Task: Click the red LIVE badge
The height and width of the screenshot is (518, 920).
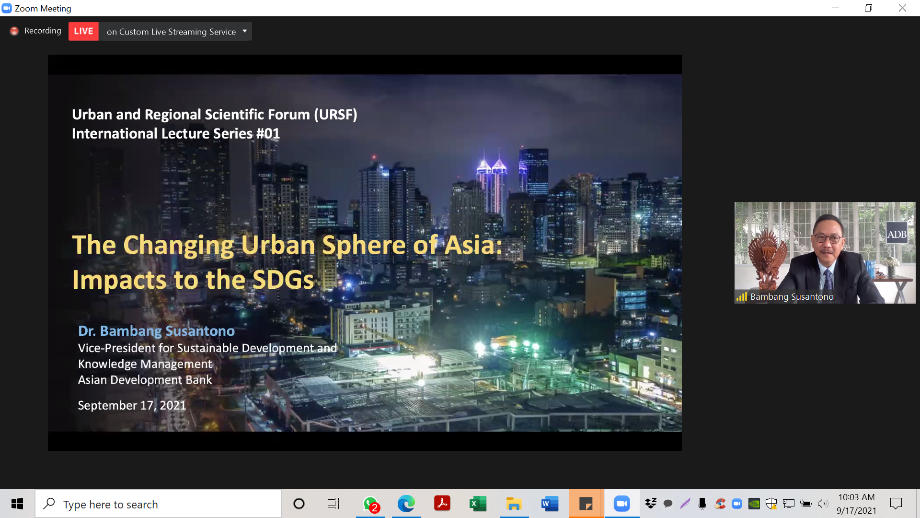Action: [x=83, y=31]
